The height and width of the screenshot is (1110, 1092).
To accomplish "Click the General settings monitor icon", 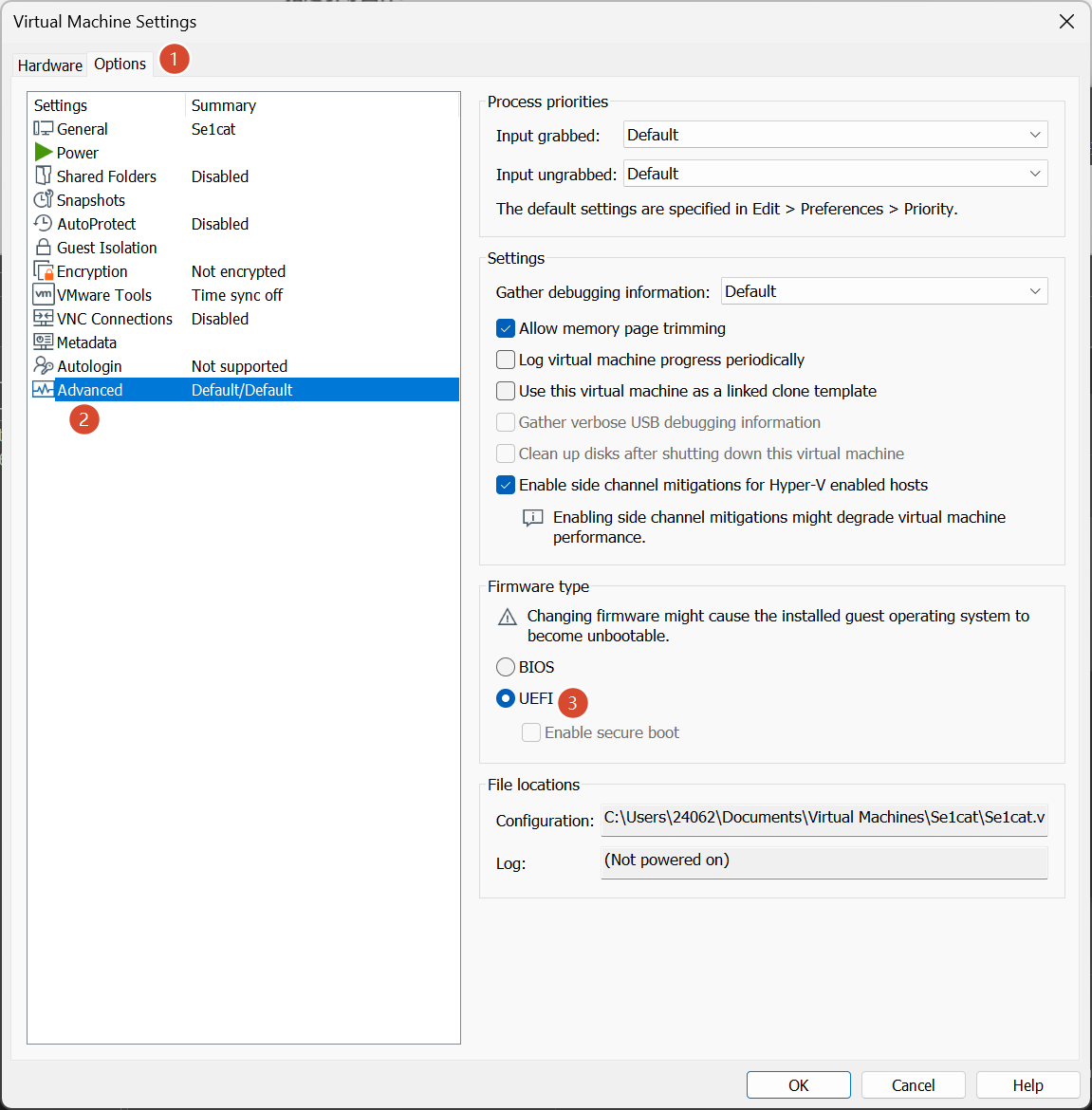I will (x=44, y=129).
